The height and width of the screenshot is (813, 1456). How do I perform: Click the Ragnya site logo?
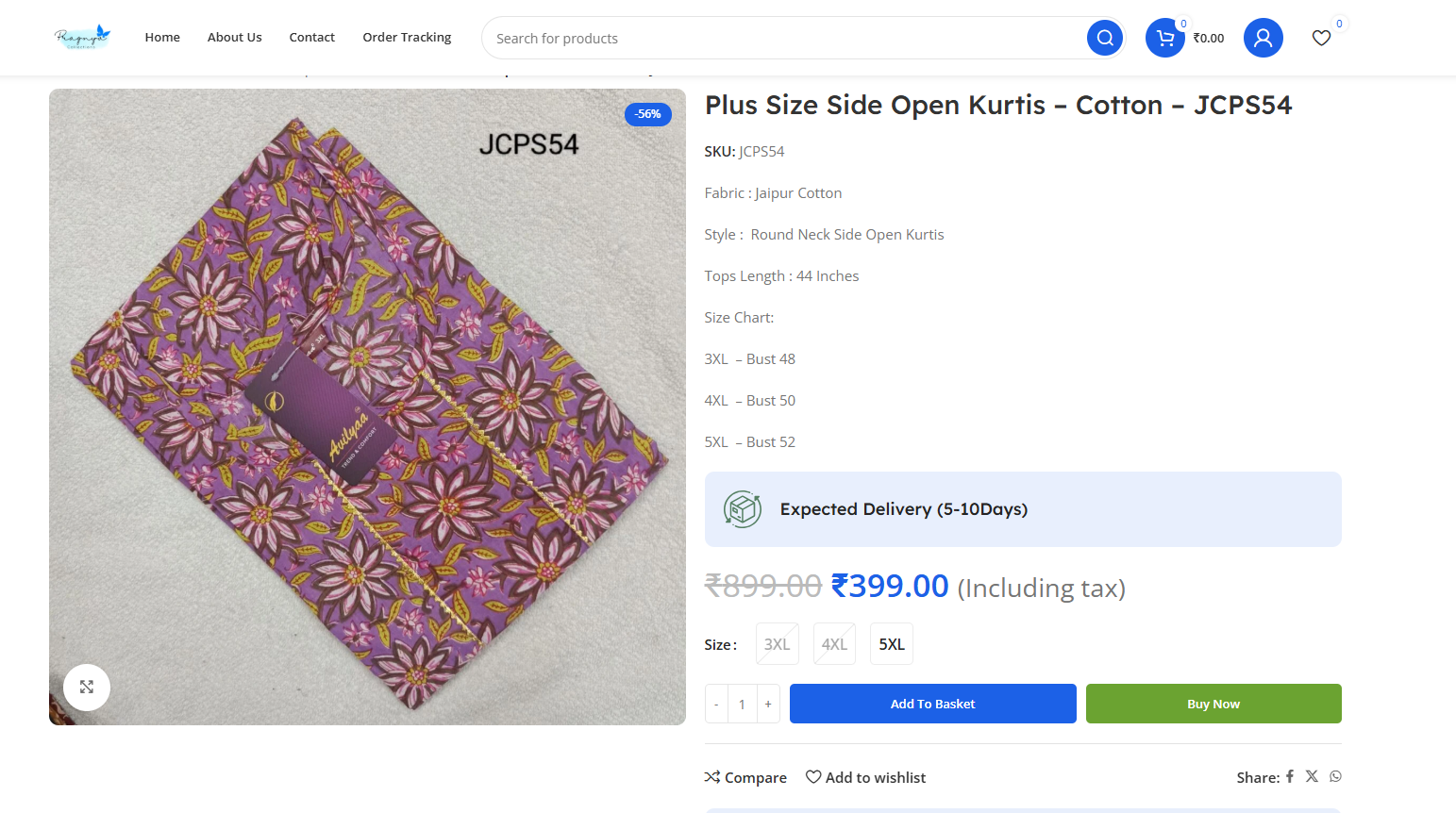coord(82,38)
